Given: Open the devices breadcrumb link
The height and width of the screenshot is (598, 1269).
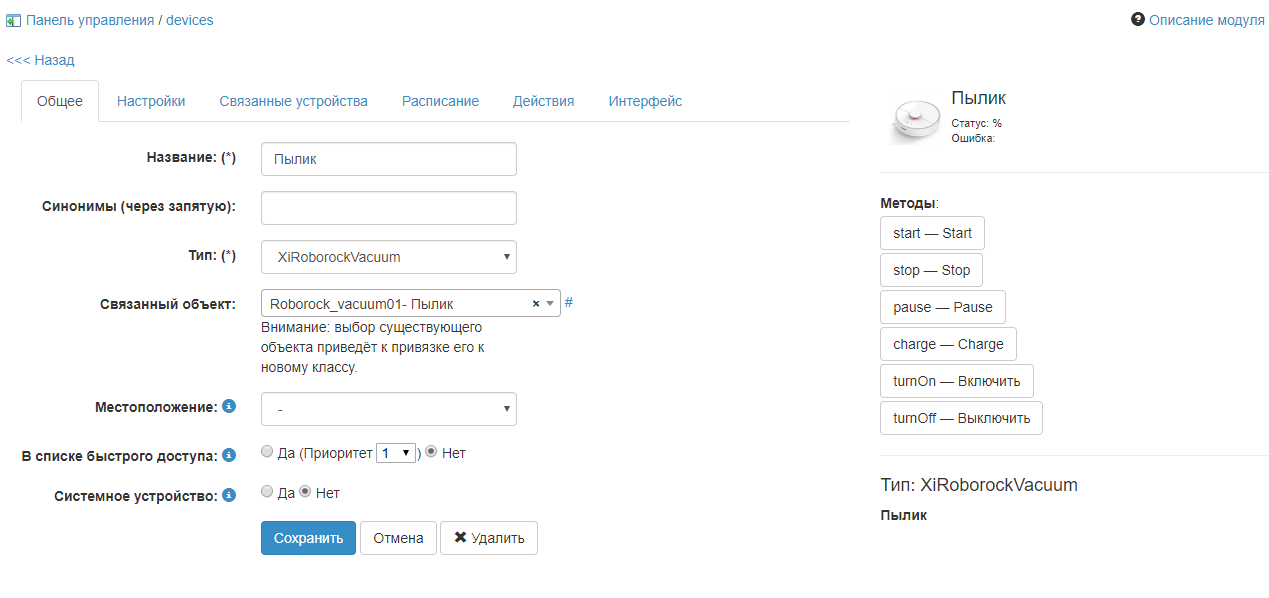Looking at the screenshot, I should click(190, 20).
